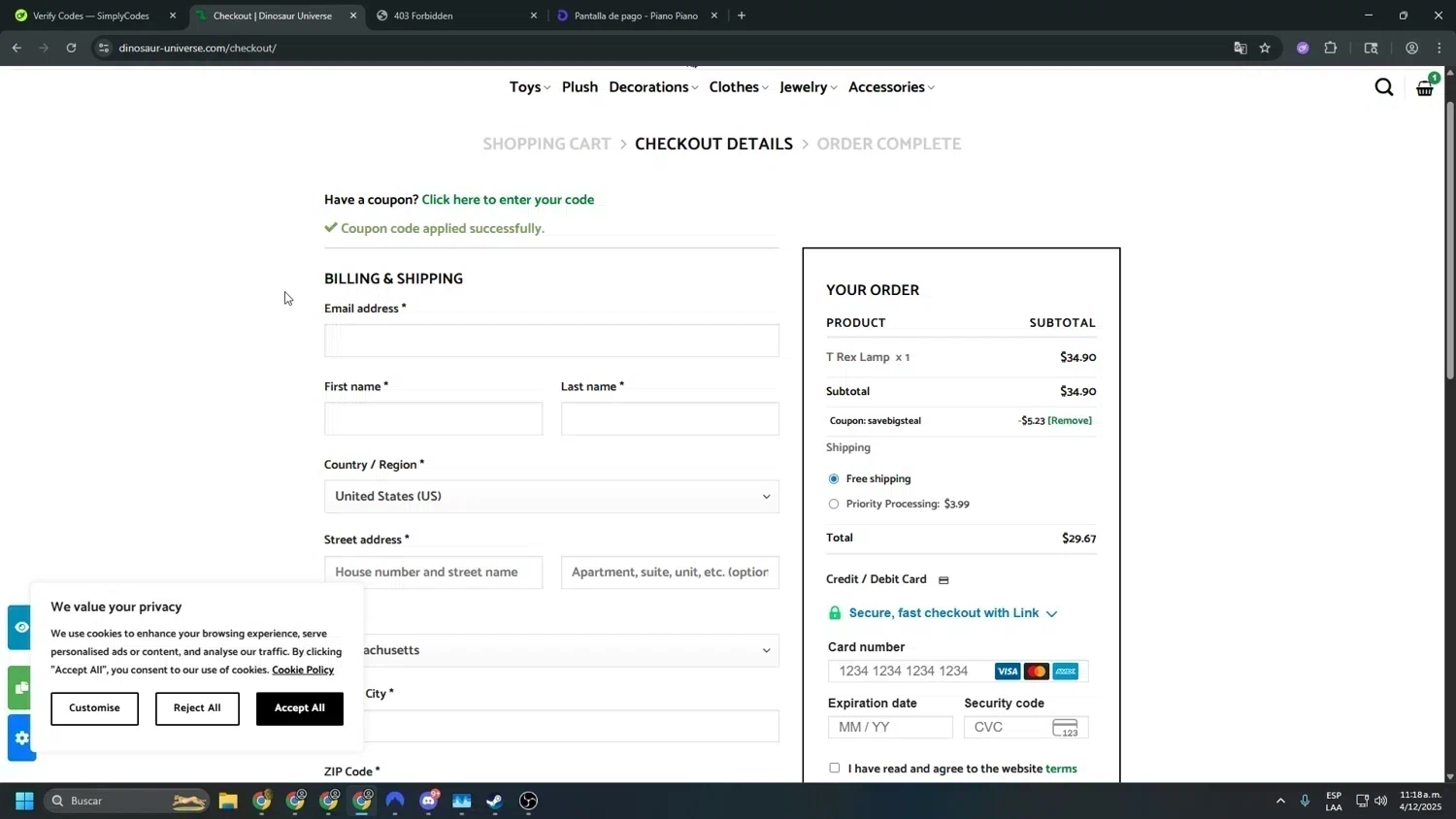Open the website terms link
Screen dimensions: 1456x819
[1061, 769]
